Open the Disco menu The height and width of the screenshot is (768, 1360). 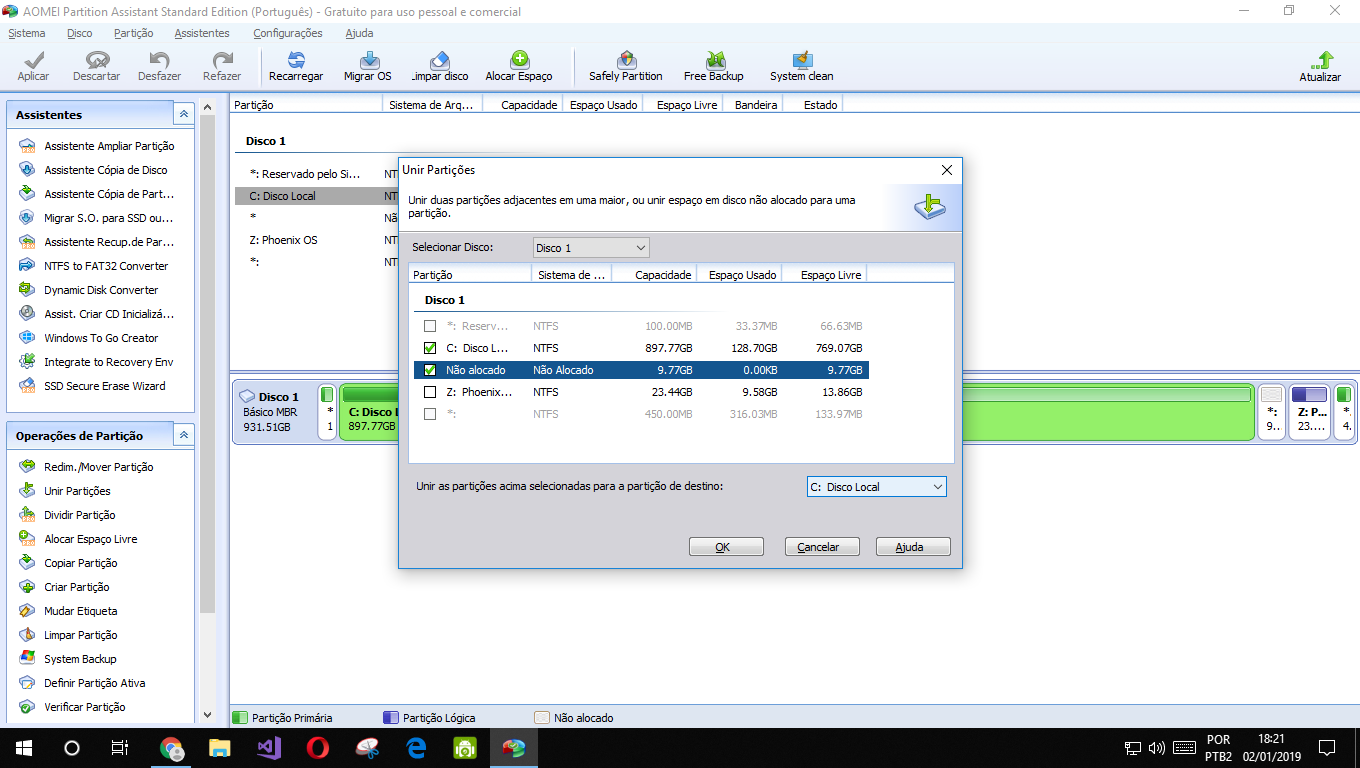point(80,33)
